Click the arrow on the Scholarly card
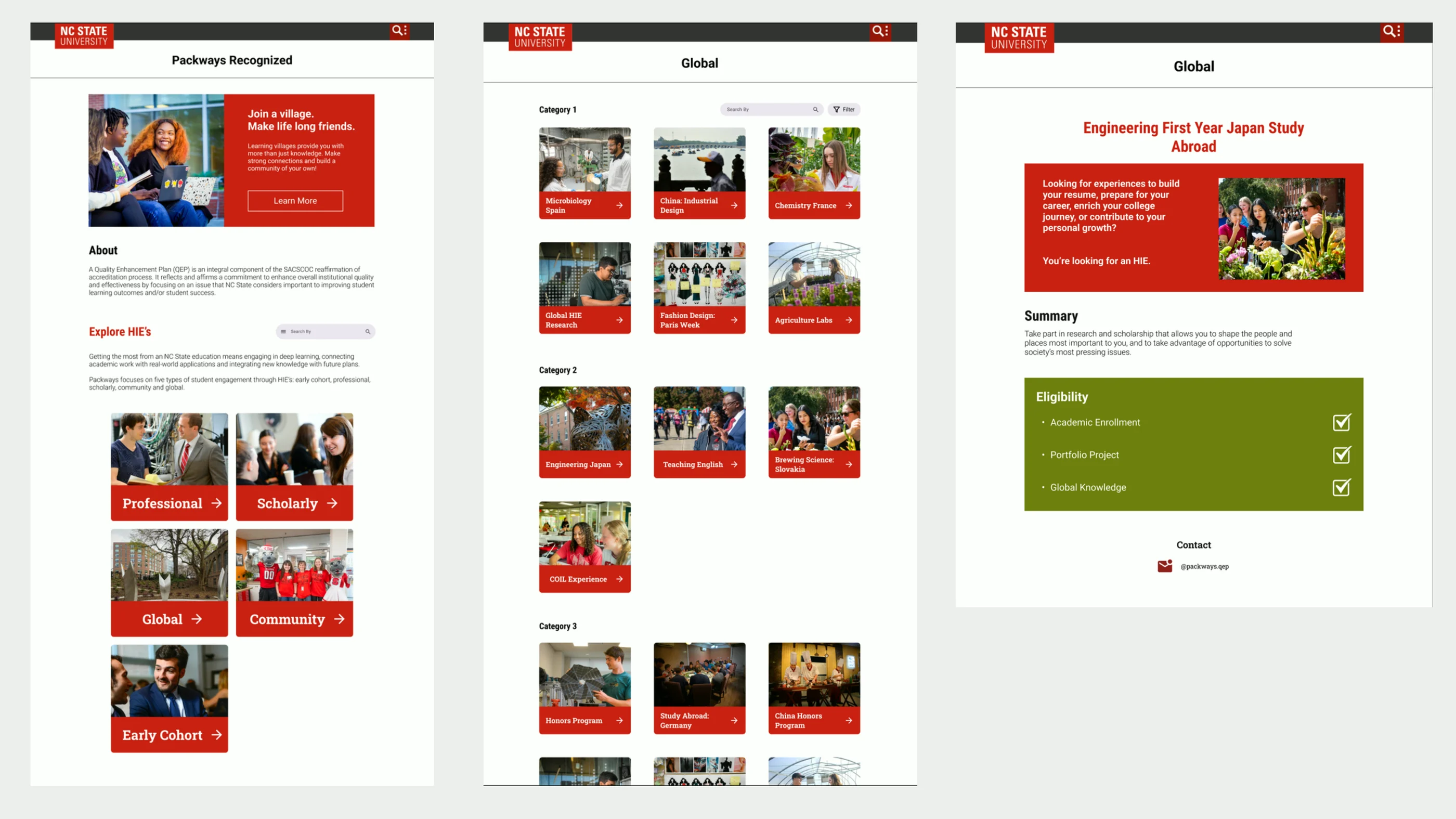Image resolution: width=1456 pixels, height=819 pixels. (x=332, y=503)
